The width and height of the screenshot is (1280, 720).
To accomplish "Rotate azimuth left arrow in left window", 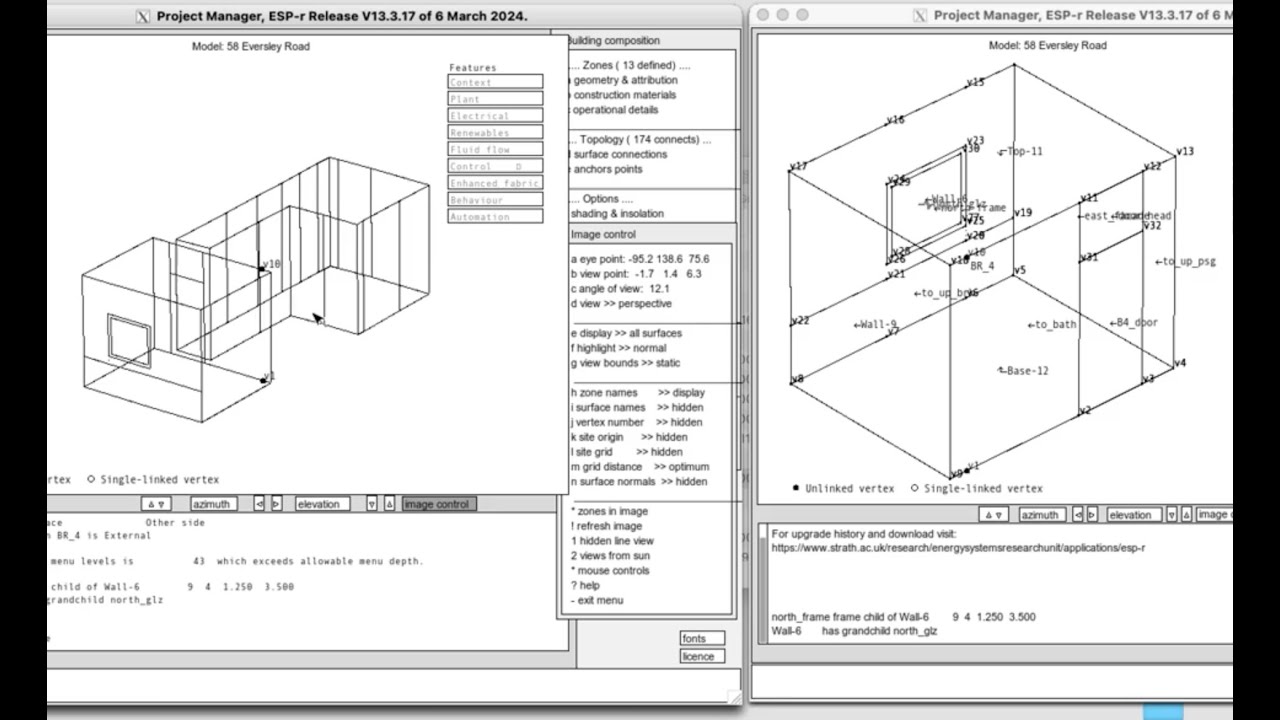I will click(x=259, y=504).
